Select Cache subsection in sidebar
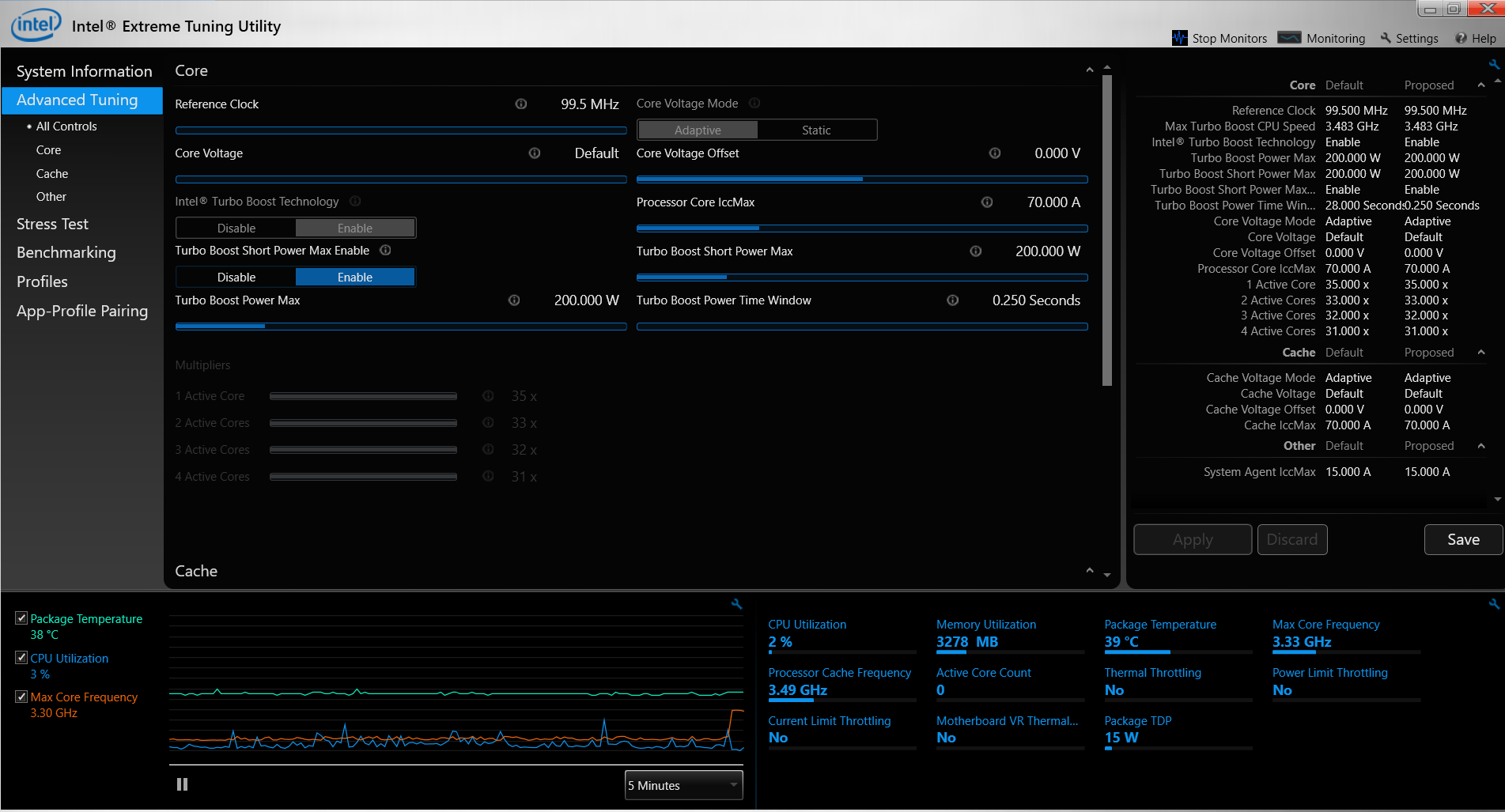This screenshot has height=812, width=1505. [x=52, y=174]
